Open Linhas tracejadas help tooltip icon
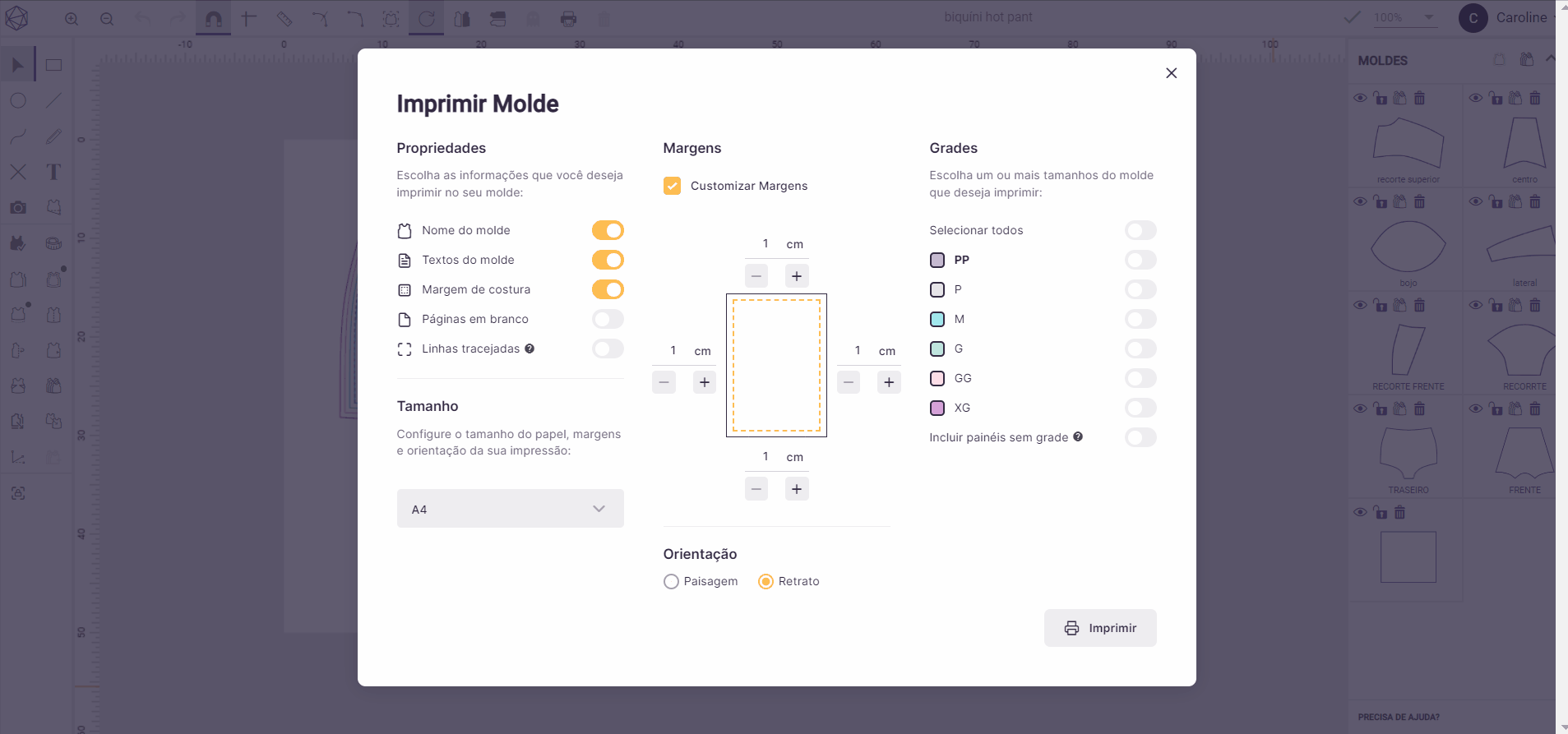The width and height of the screenshot is (1568, 734). (x=530, y=349)
